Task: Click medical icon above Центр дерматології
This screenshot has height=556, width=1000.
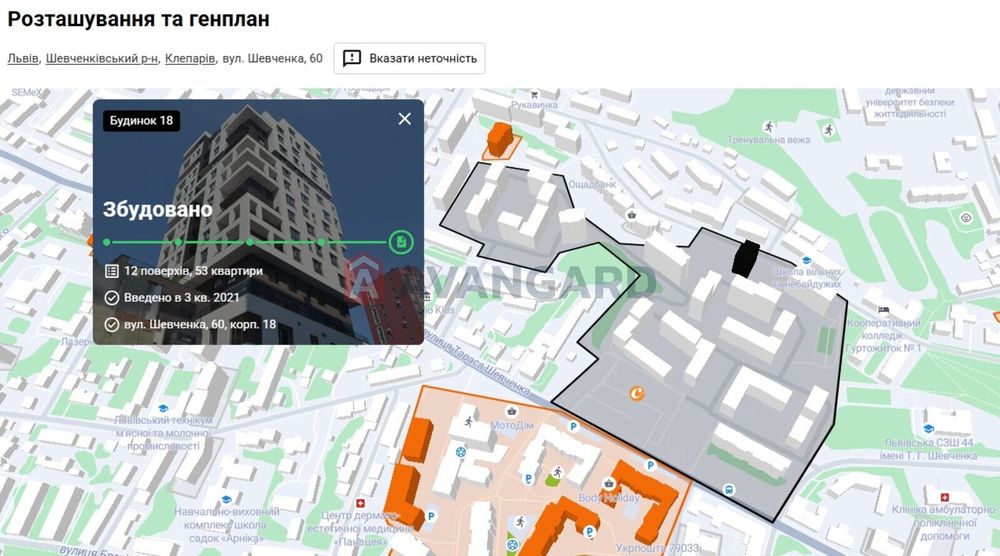Action: pos(360,502)
